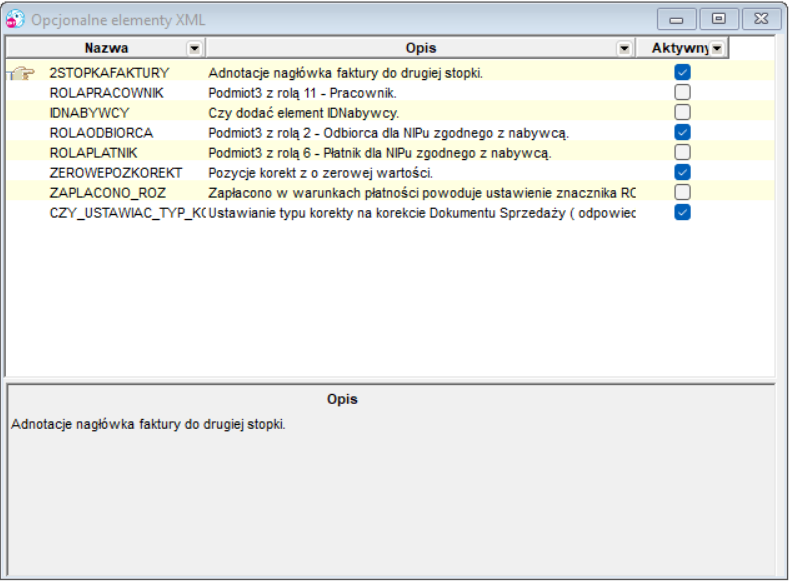The width and height of the screenshot is (790, 582).
Task: Sort by the Nazwa column header
Action: pos(106,48)
